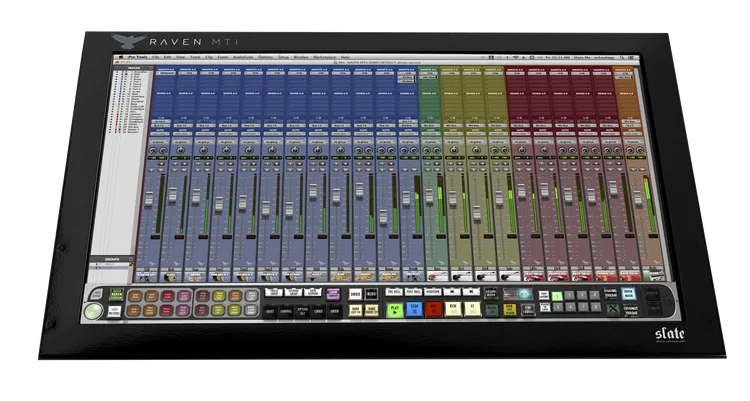This screenshot has height=401, width=750.
Task: Open the Edit menu
Action: (167, 57)
